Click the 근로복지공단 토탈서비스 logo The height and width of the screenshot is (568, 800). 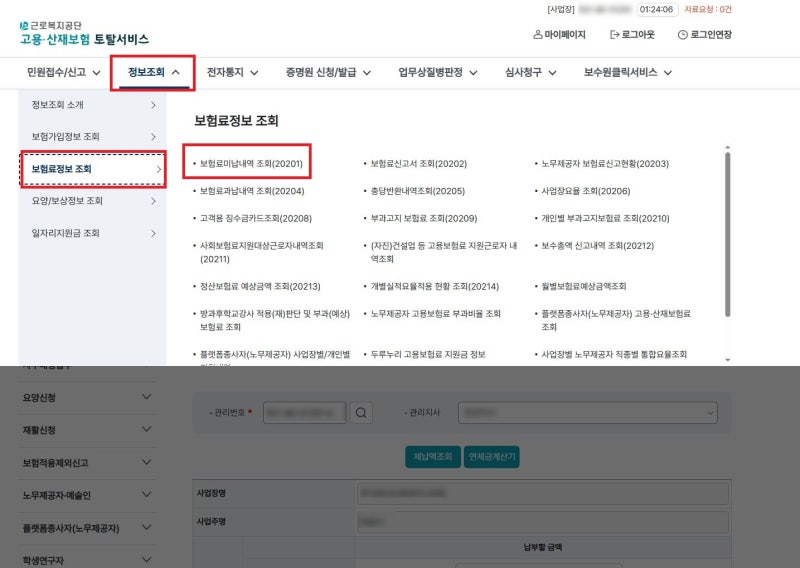84,33
